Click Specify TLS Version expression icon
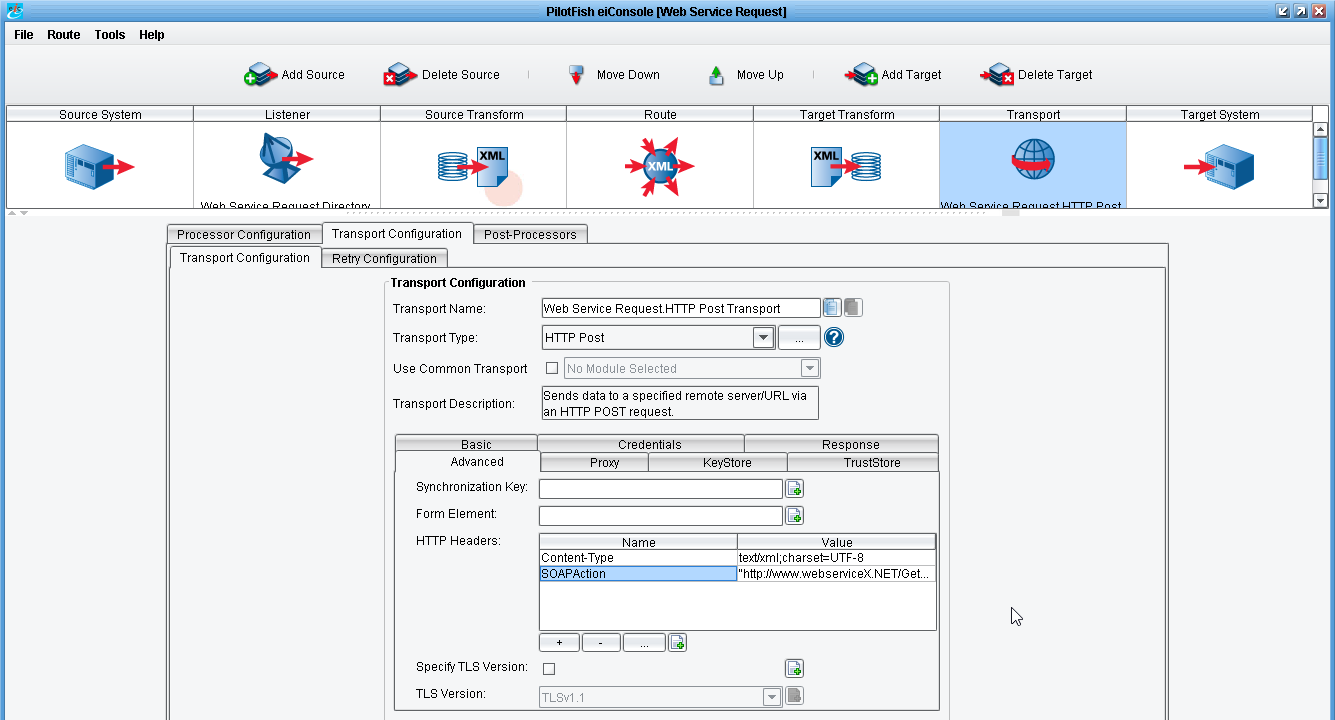Image resolution: width=1335 pixels, height=720 pixels. [x=794, y=668]
